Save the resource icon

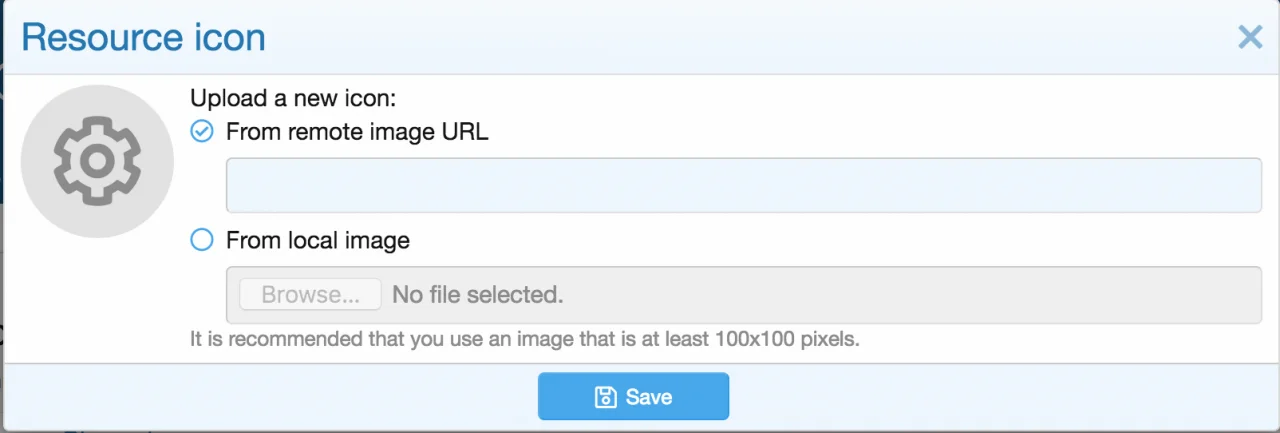(x=633, y=397)
